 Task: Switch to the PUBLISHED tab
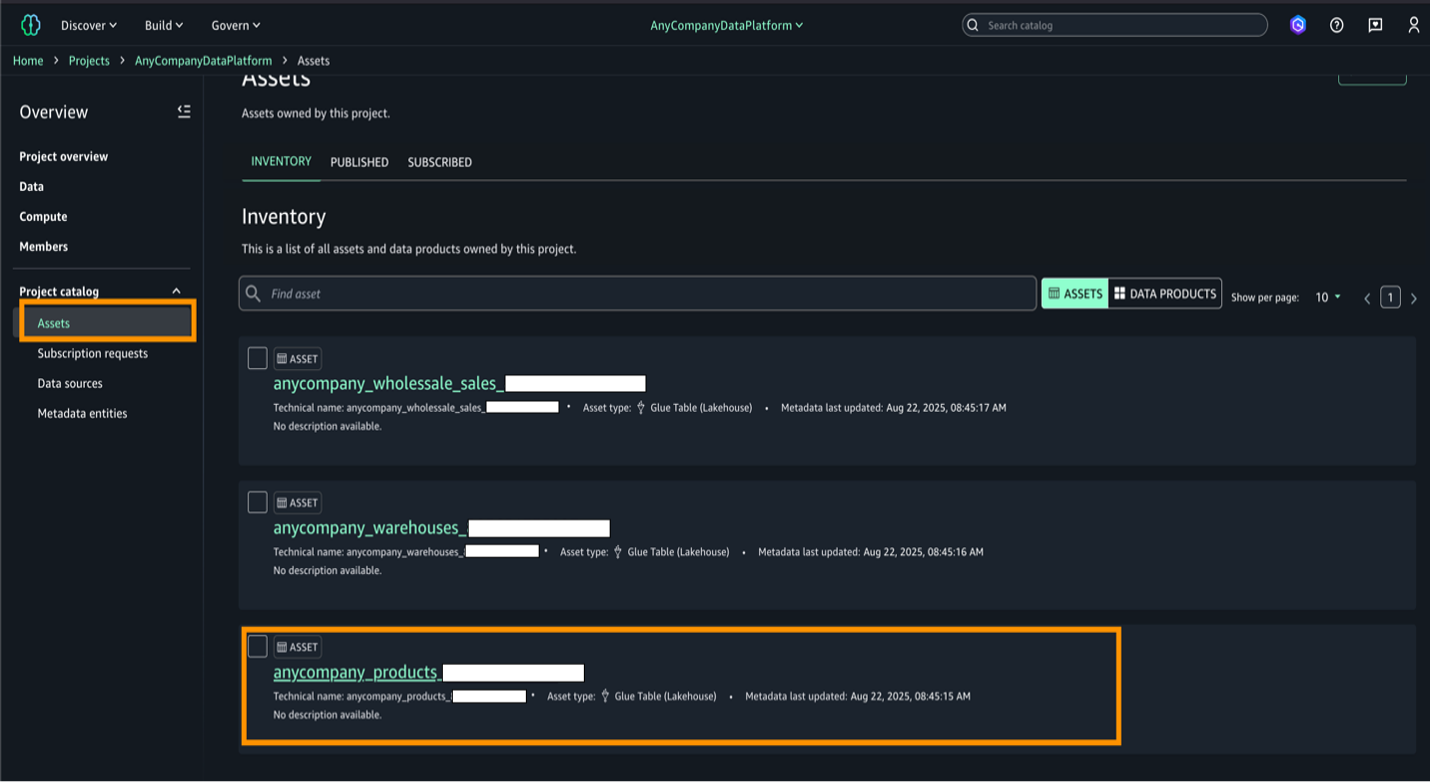click(x=359, y=162)
